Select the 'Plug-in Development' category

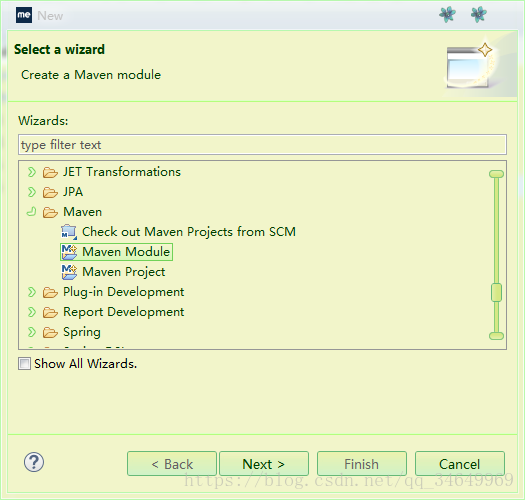[x=124, y=292]
